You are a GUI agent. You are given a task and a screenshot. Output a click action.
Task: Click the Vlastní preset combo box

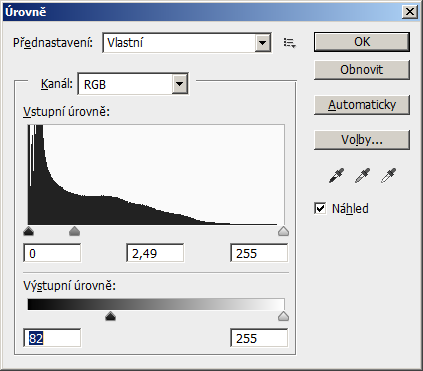coord(187,43)
